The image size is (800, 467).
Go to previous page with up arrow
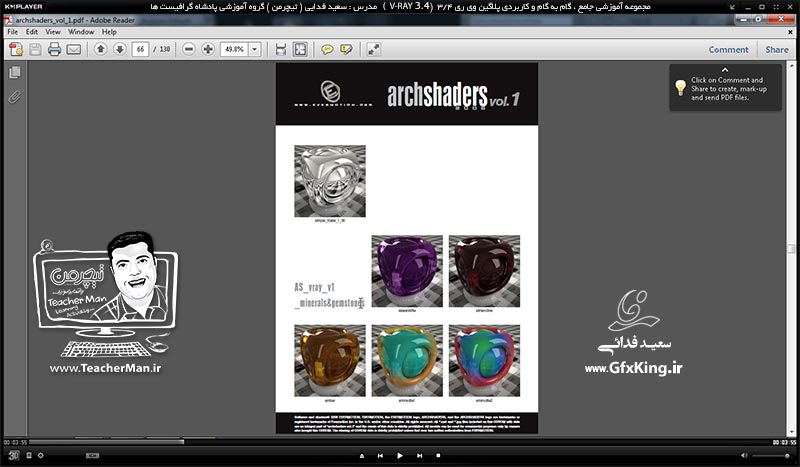pos(101,49)
